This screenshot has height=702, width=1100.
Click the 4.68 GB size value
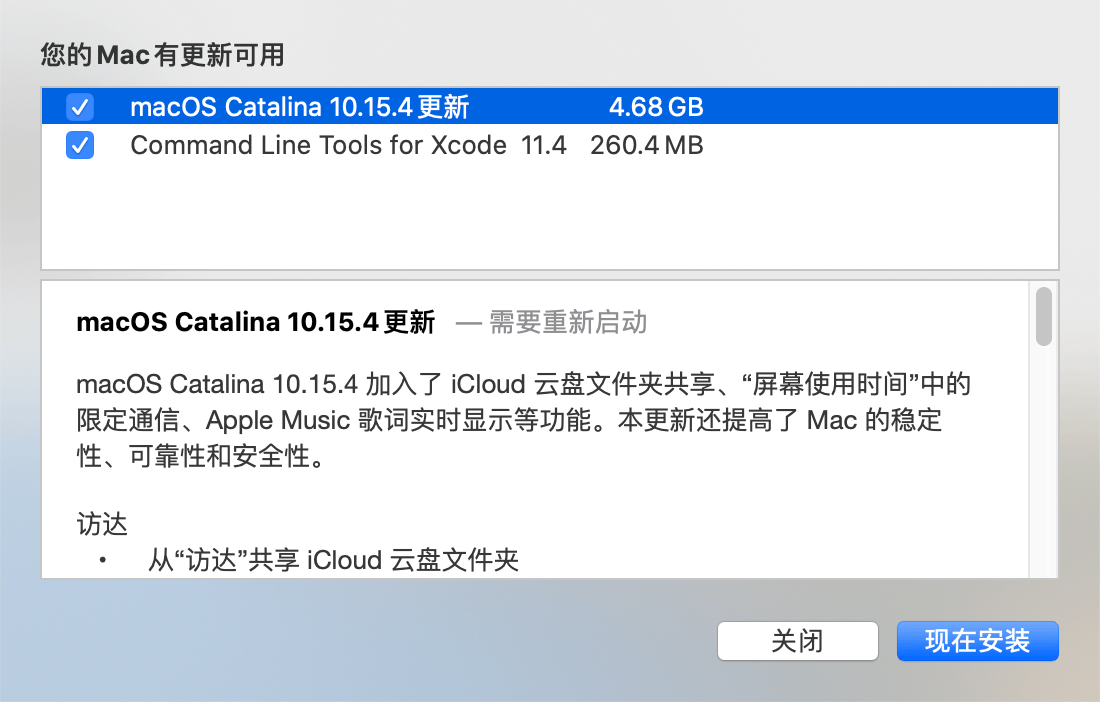[x=656, y=106]
